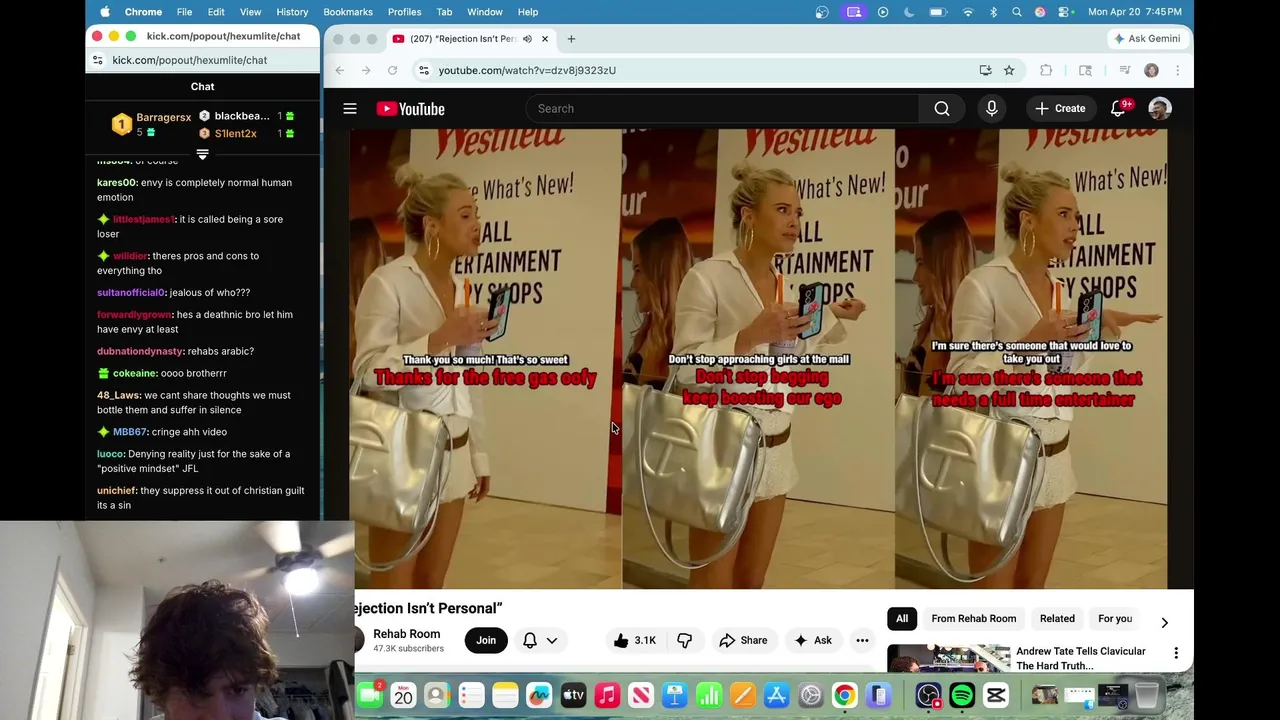1280x720 pixels.
Task: View site information icon in YouTube address bar
Action: point(424,70)
